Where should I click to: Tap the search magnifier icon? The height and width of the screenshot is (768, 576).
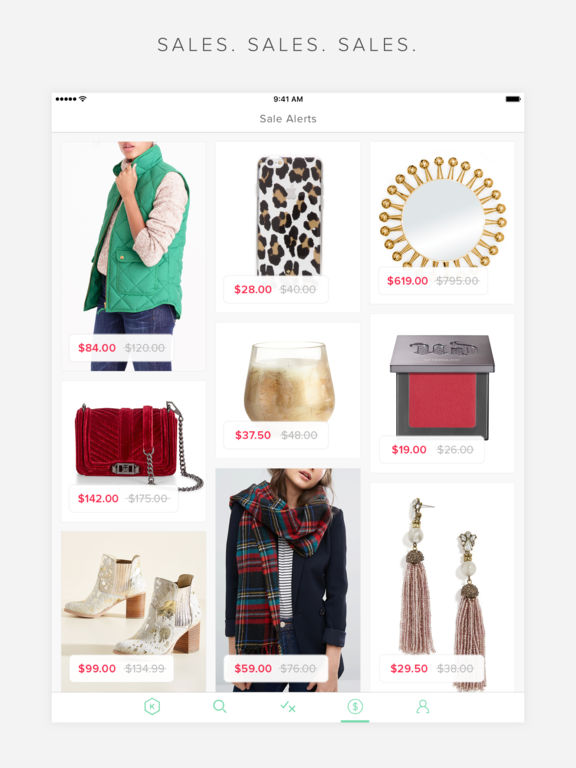(219, 706)
